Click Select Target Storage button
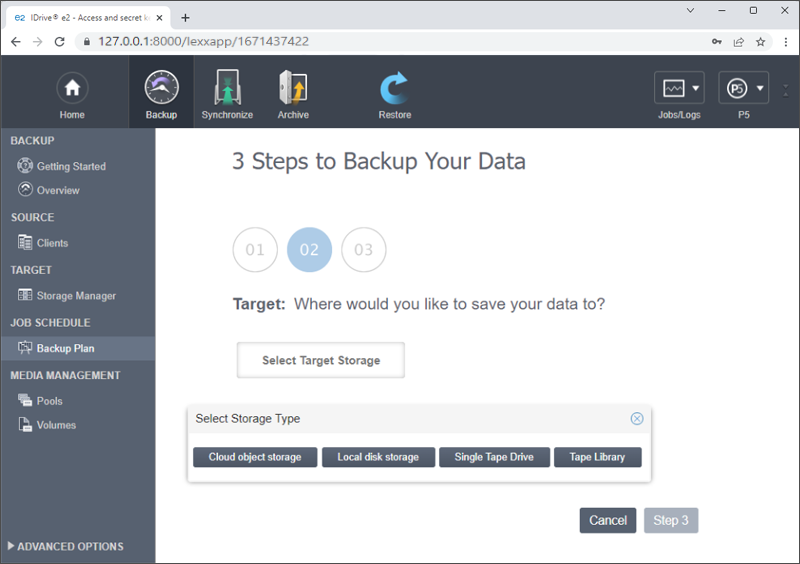Viewport: 800px width, 564px height. click(x=321, y=360)
